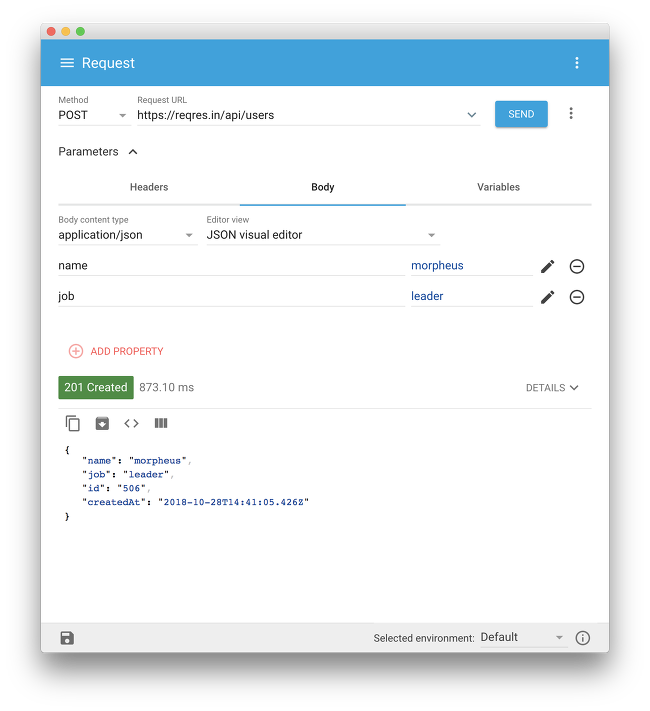This screenshot has width=650, height=711.
Task: Click the job property key field
Action: click(231, 297)
